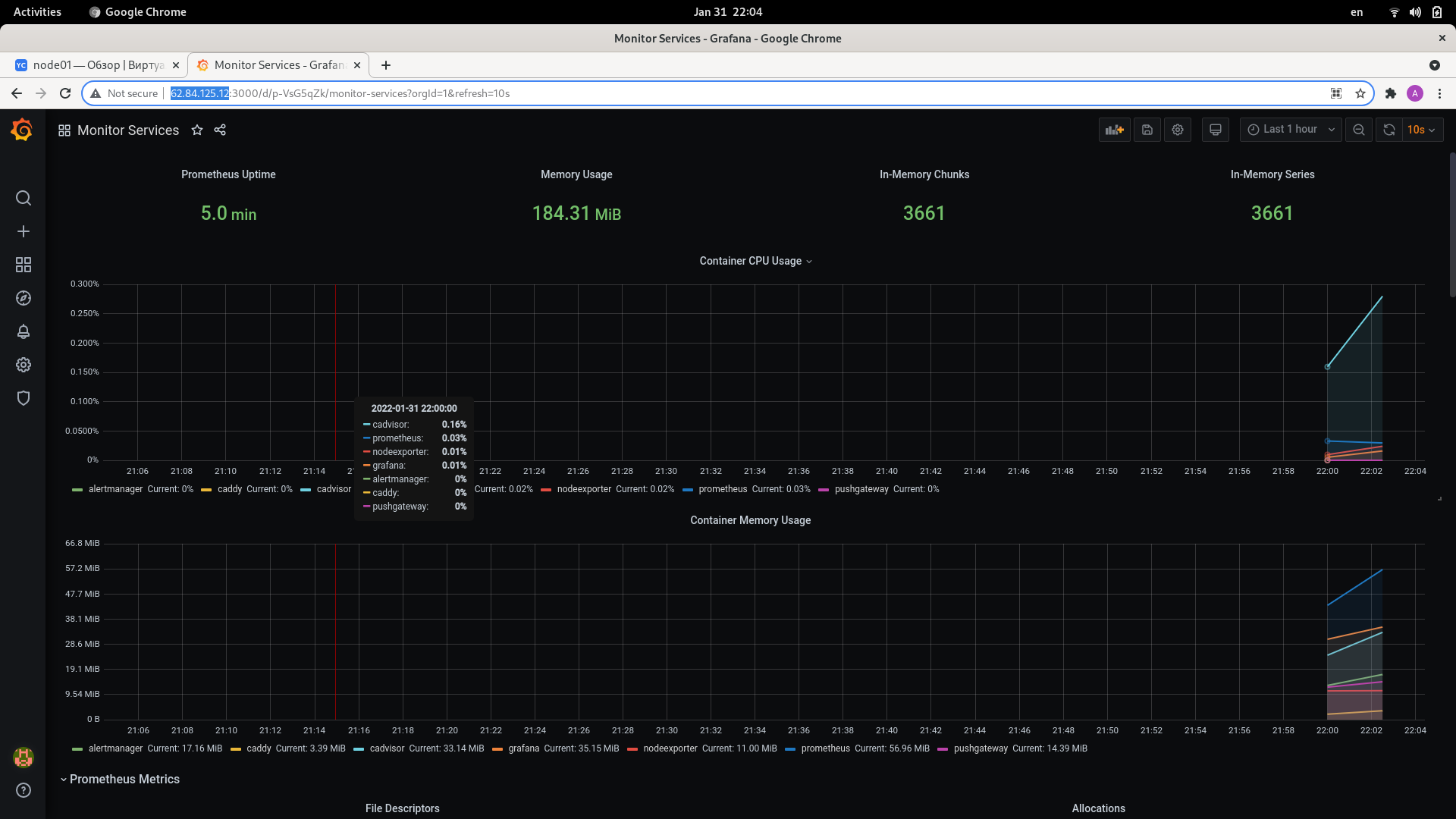Toggle cycle view mode monitor icon
The width and height of the screenshot is (1456, 819).
point(1216,130)
